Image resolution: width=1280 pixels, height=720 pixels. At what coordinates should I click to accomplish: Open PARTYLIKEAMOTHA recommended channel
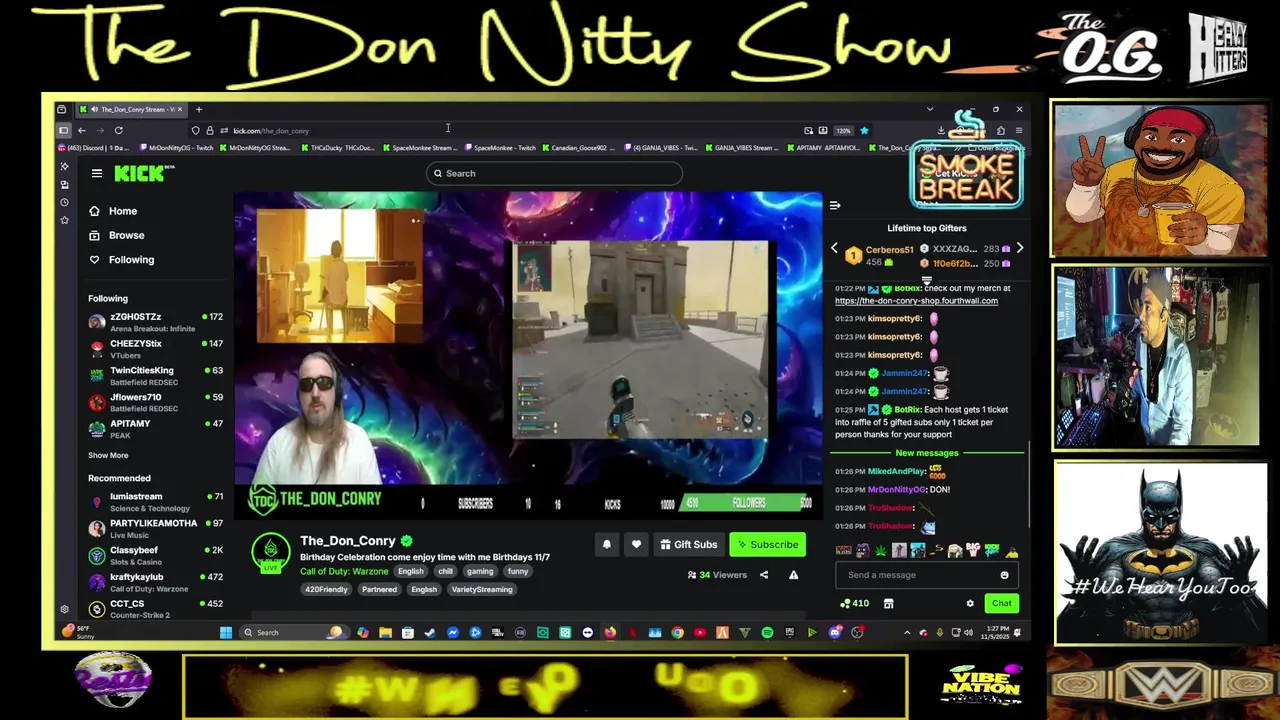tap(155, 529)
